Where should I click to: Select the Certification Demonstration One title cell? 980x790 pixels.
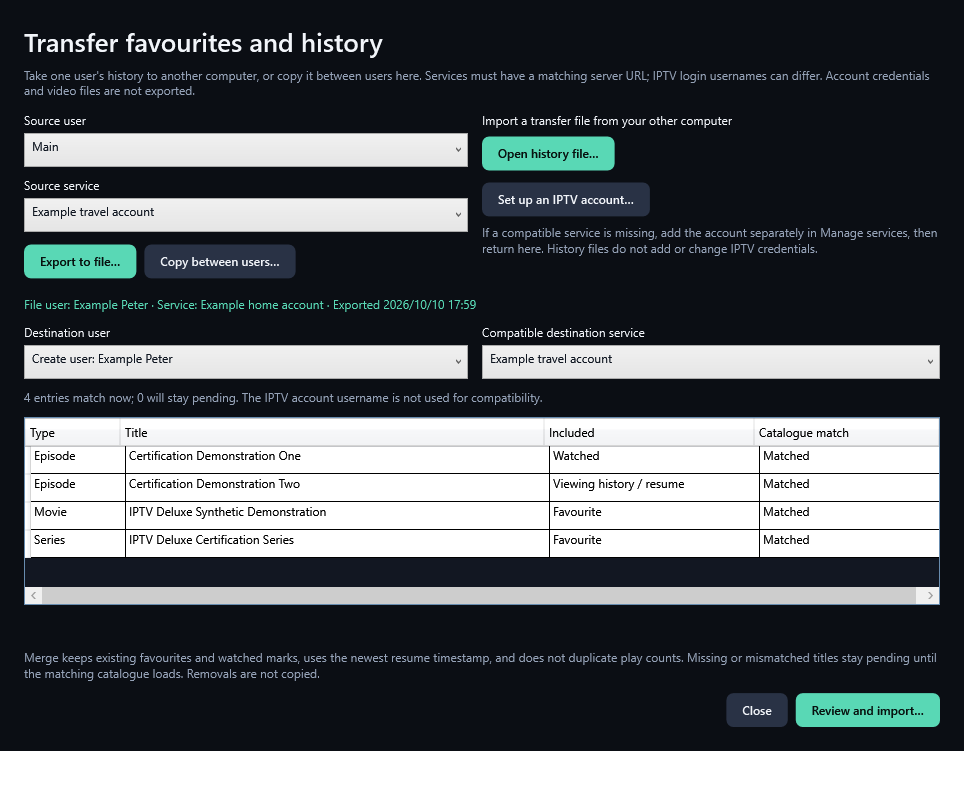point(337,459)
